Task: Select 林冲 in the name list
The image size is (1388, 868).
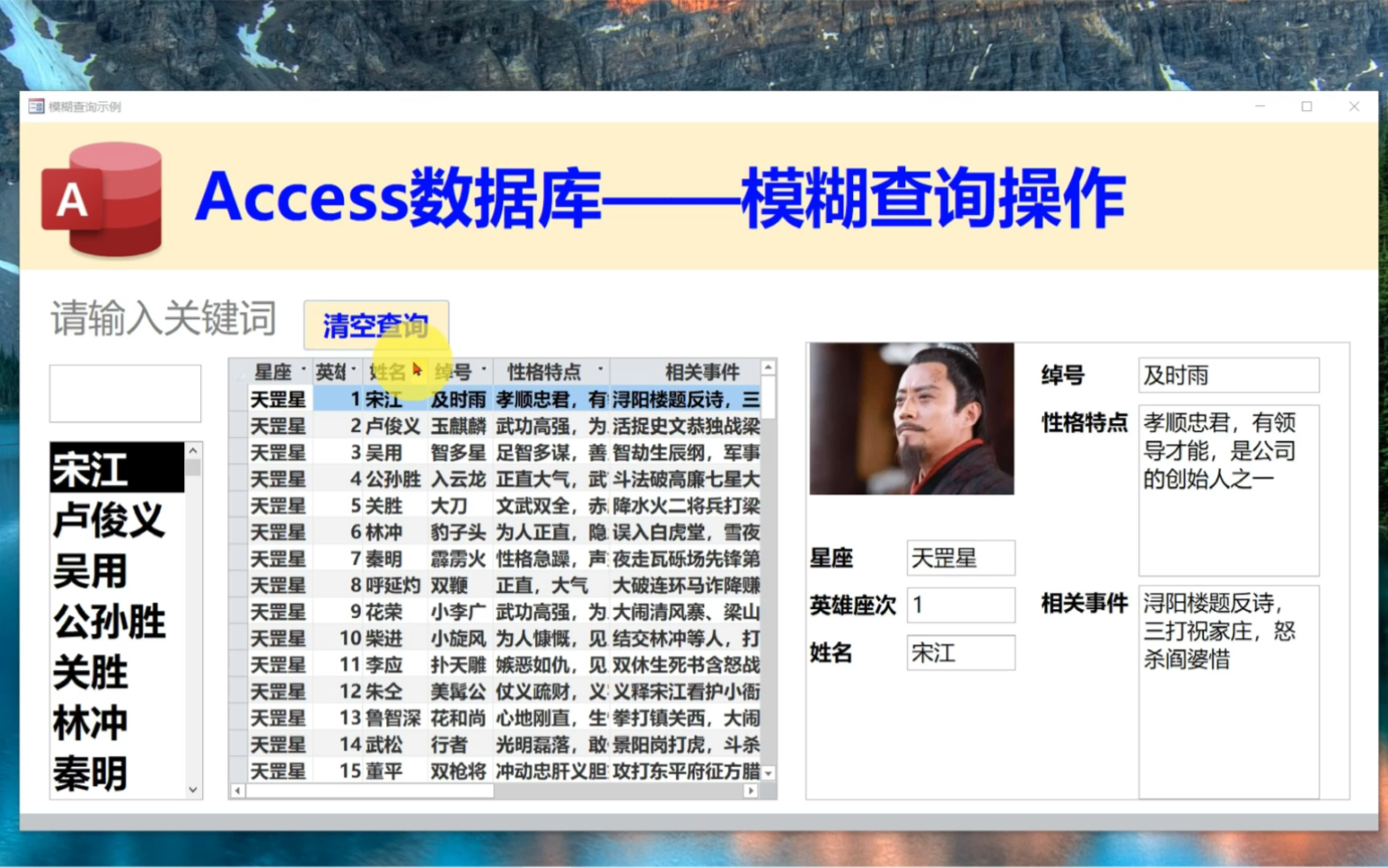Action: pos(117,723)
